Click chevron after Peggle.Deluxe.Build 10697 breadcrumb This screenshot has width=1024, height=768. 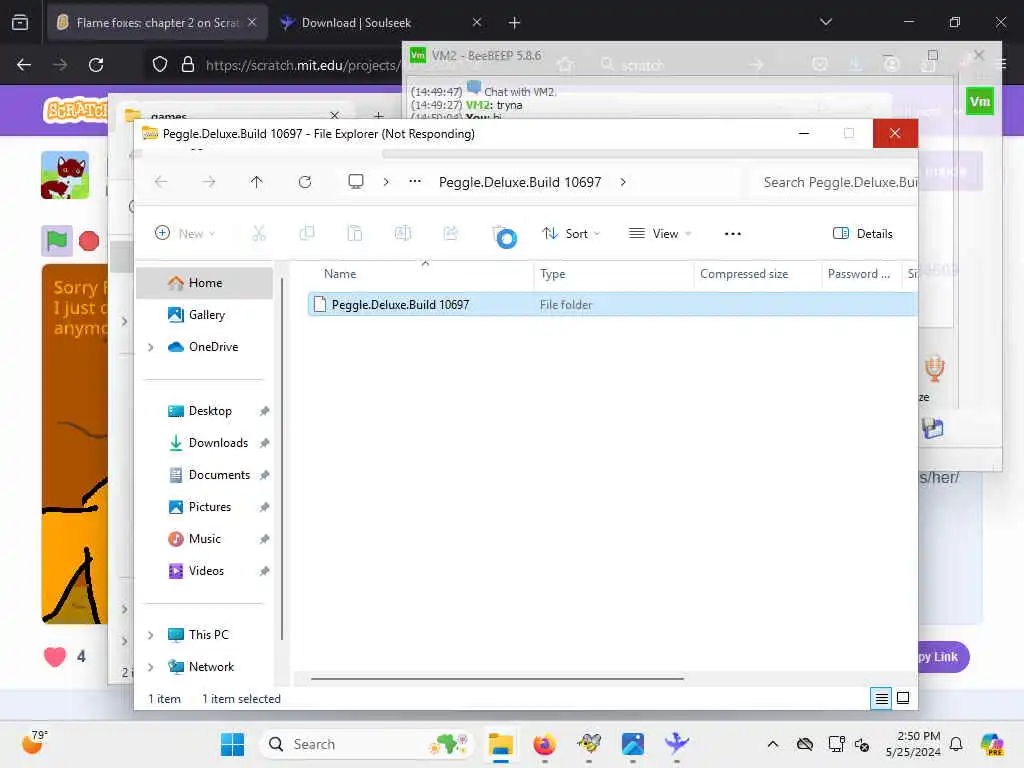click(x=623, y=182)
